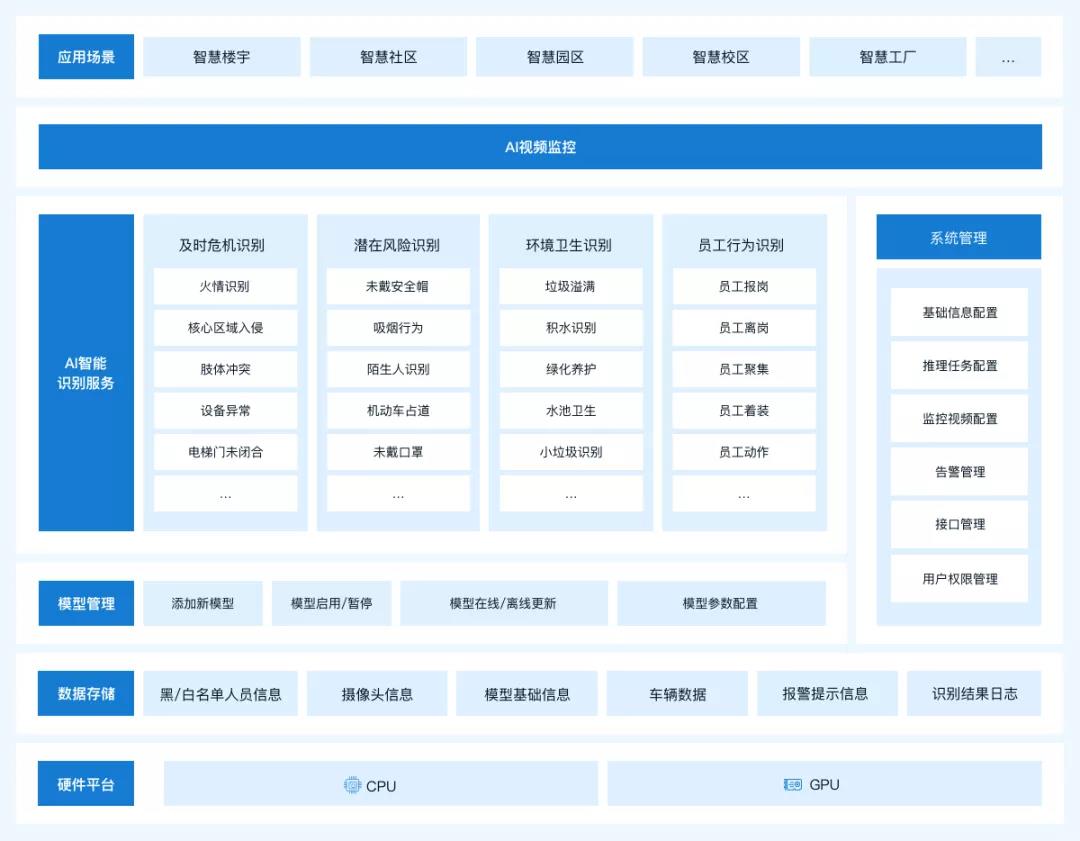This screenshot has width=1080, height=841.
Task: Open the 水池卫生 item
Action: [571, 411]
